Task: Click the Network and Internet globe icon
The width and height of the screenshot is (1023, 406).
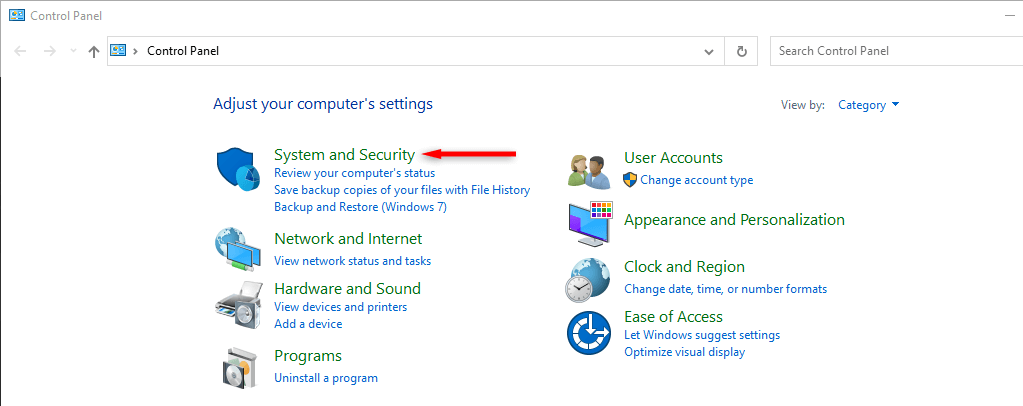Action: 238,250
